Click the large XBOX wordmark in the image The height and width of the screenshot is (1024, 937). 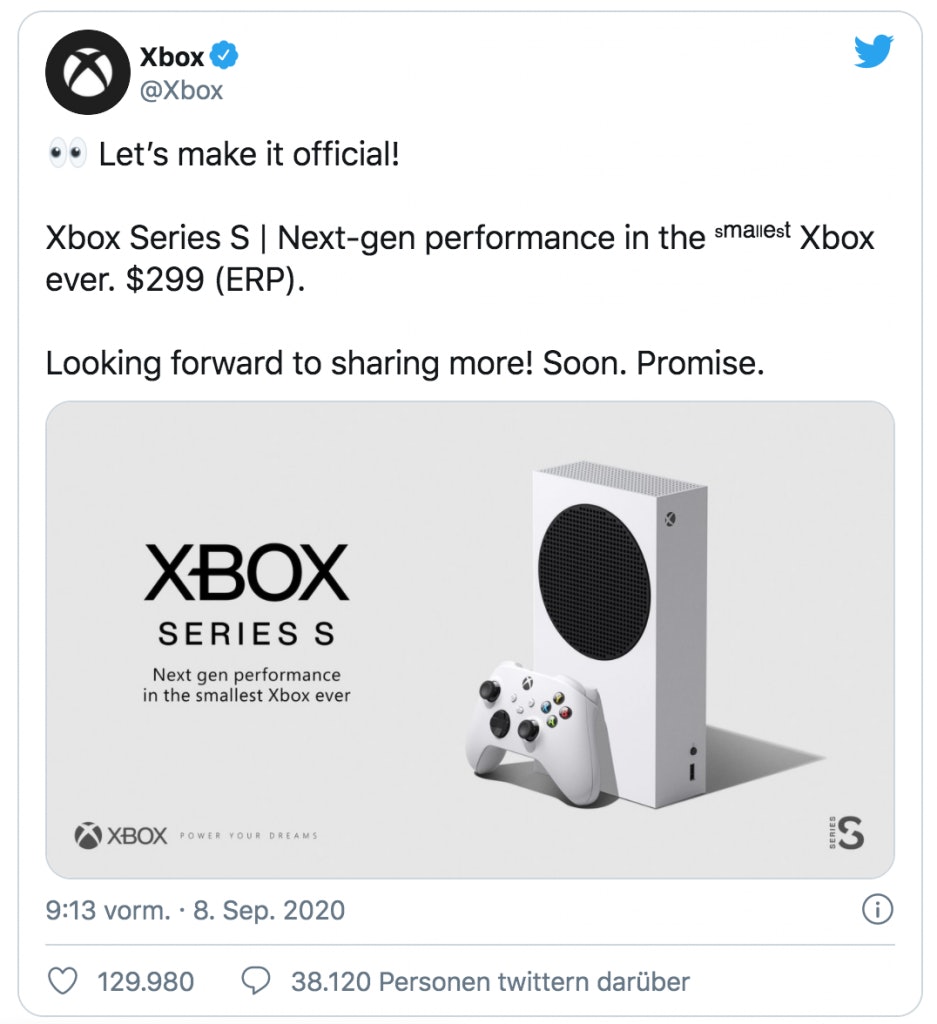(246, 574)
